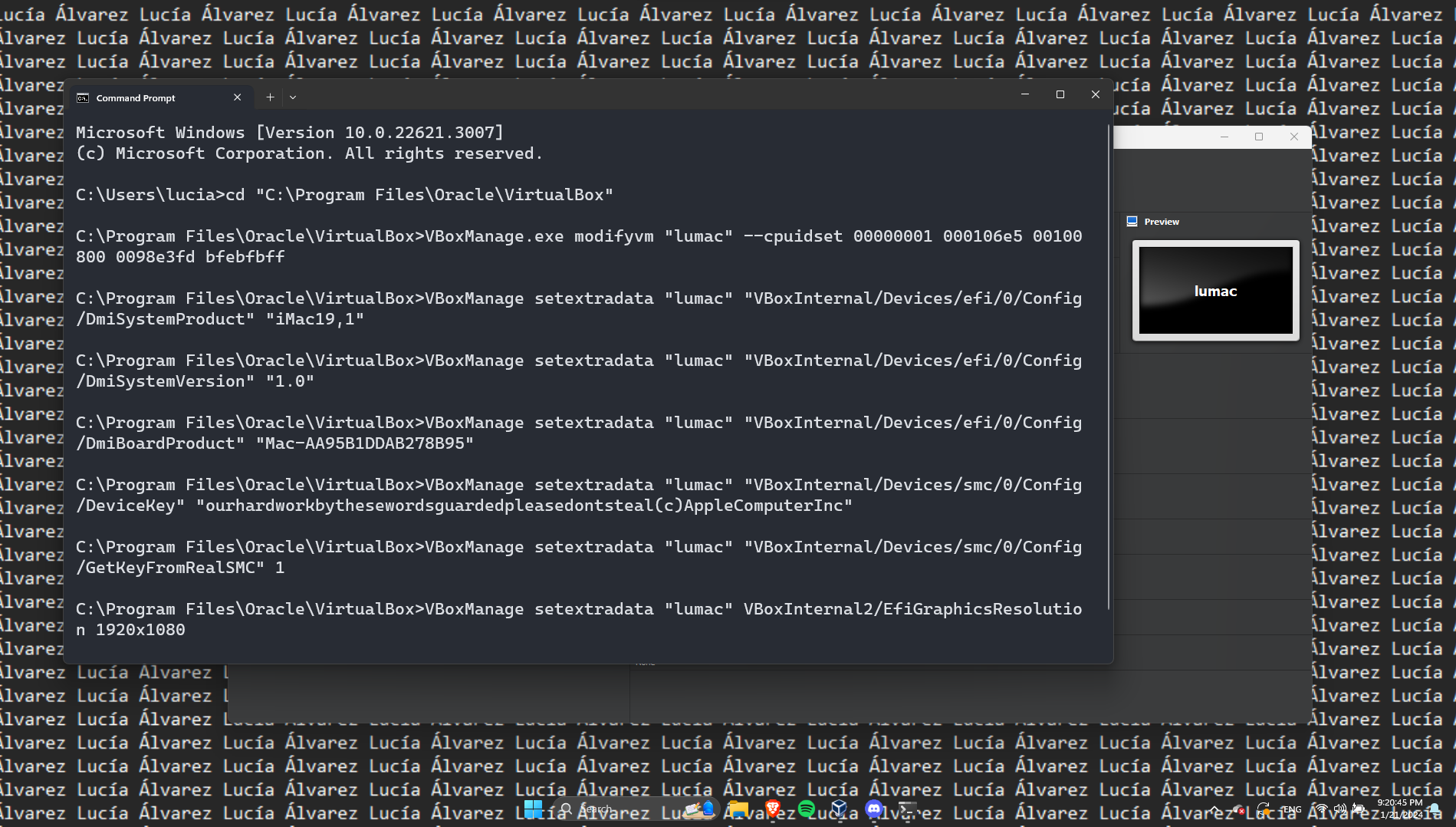Click the taskbar Search box
The image size is (1456, 827).
[606, 809]
